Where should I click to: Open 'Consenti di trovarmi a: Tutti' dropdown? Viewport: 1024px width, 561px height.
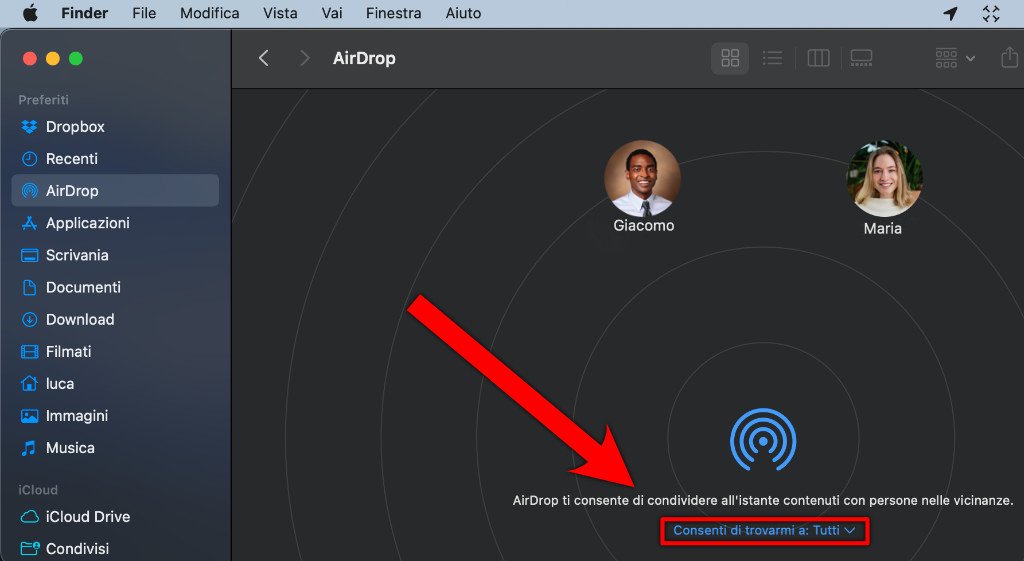764,530
